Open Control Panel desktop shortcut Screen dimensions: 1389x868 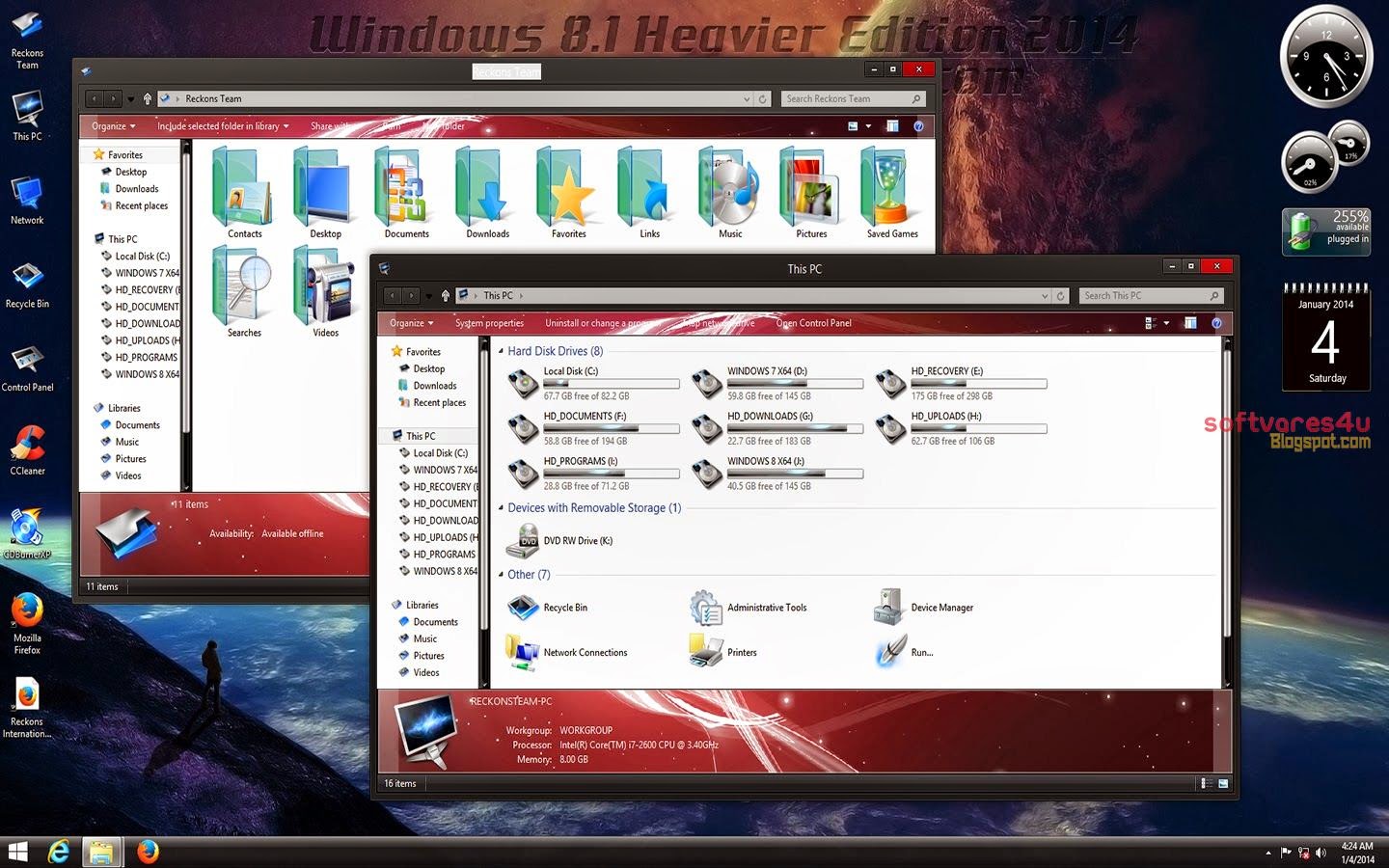pos(27,367)
